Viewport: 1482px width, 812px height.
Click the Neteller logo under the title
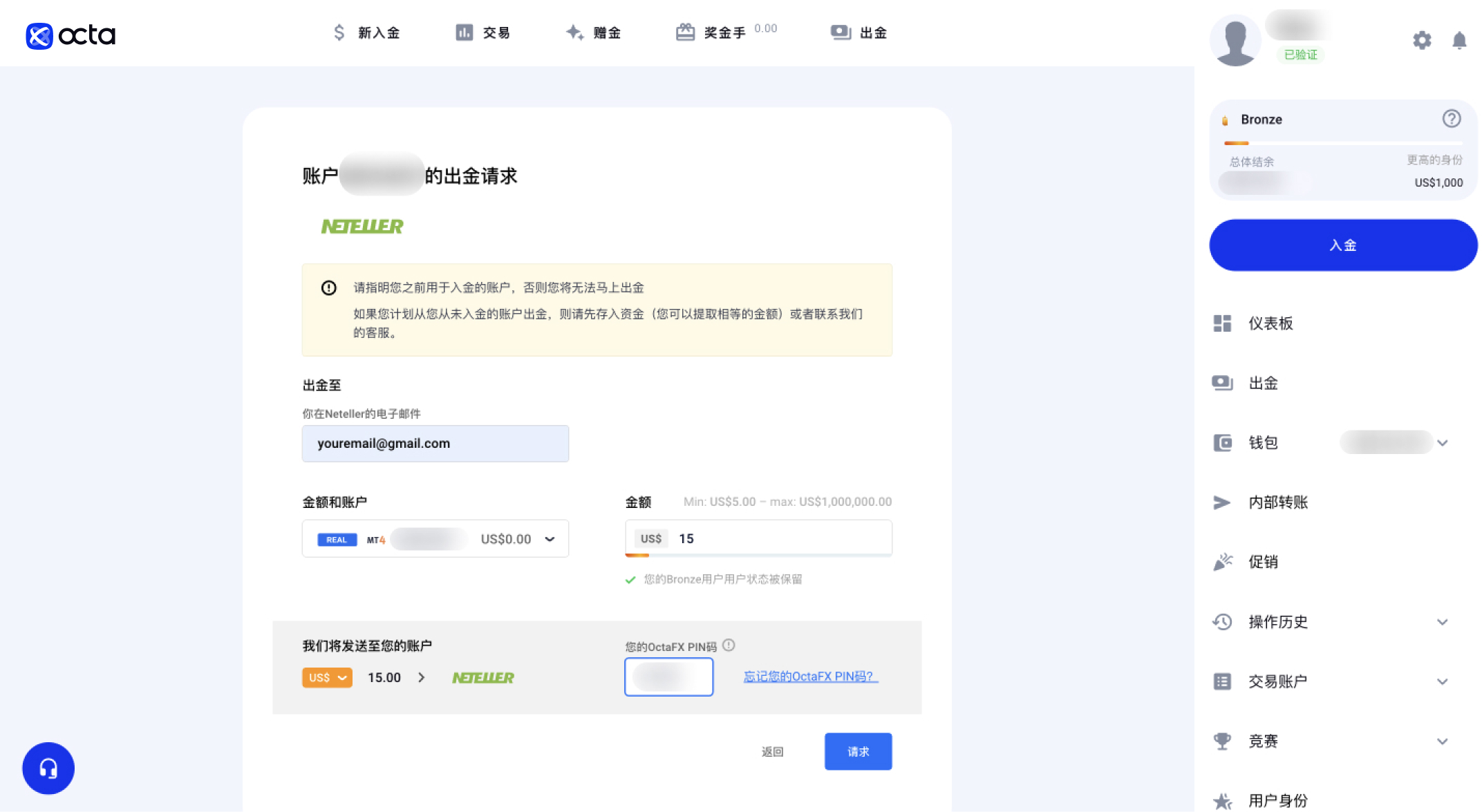362,227
